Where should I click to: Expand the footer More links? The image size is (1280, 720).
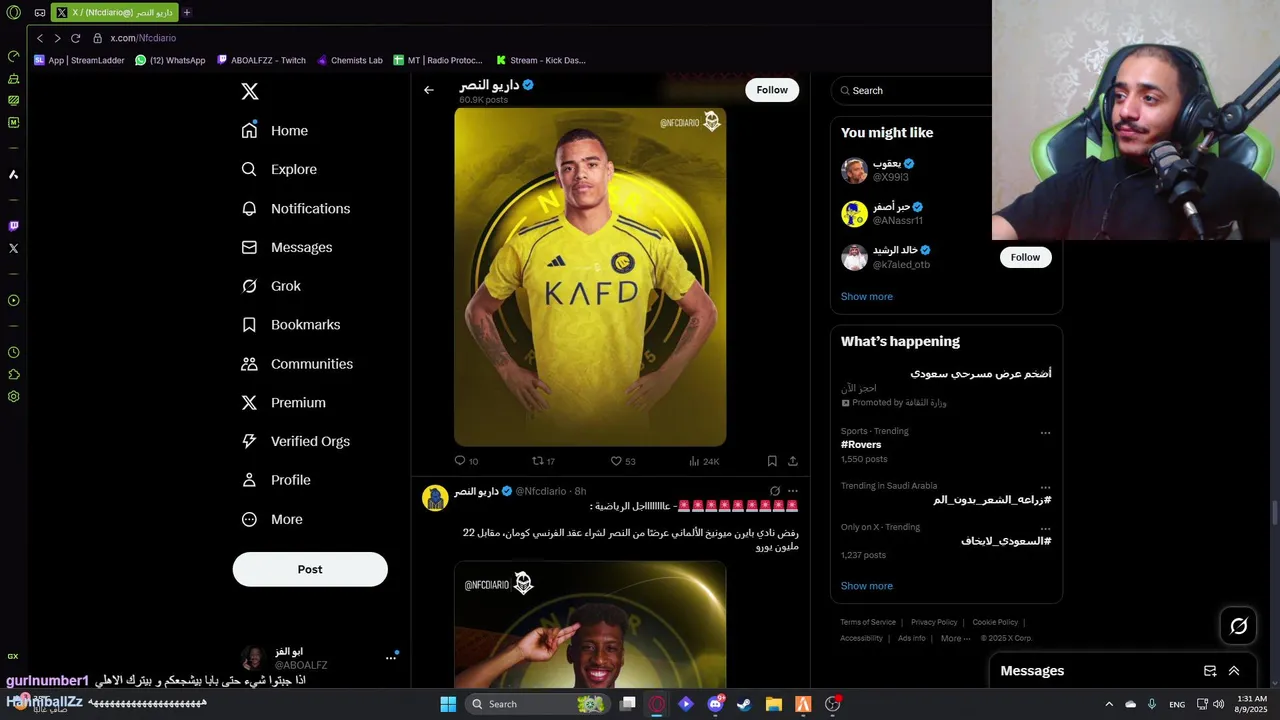[x=955, y=638]
